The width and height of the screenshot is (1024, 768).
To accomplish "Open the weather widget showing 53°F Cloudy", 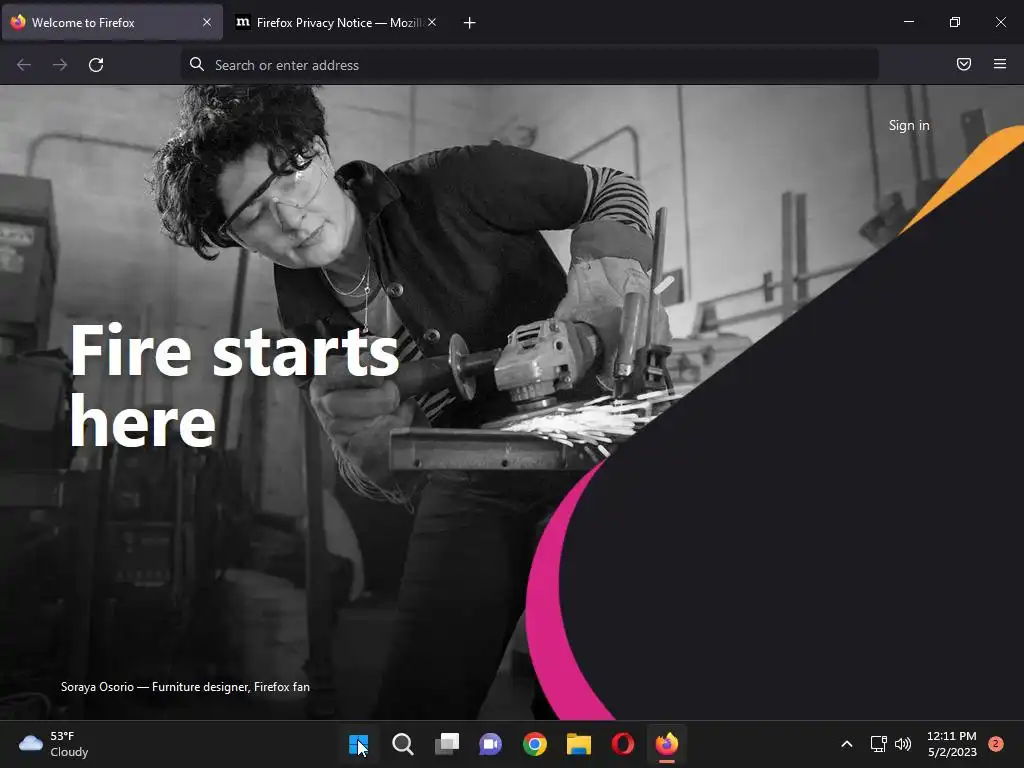I will 54,744.
